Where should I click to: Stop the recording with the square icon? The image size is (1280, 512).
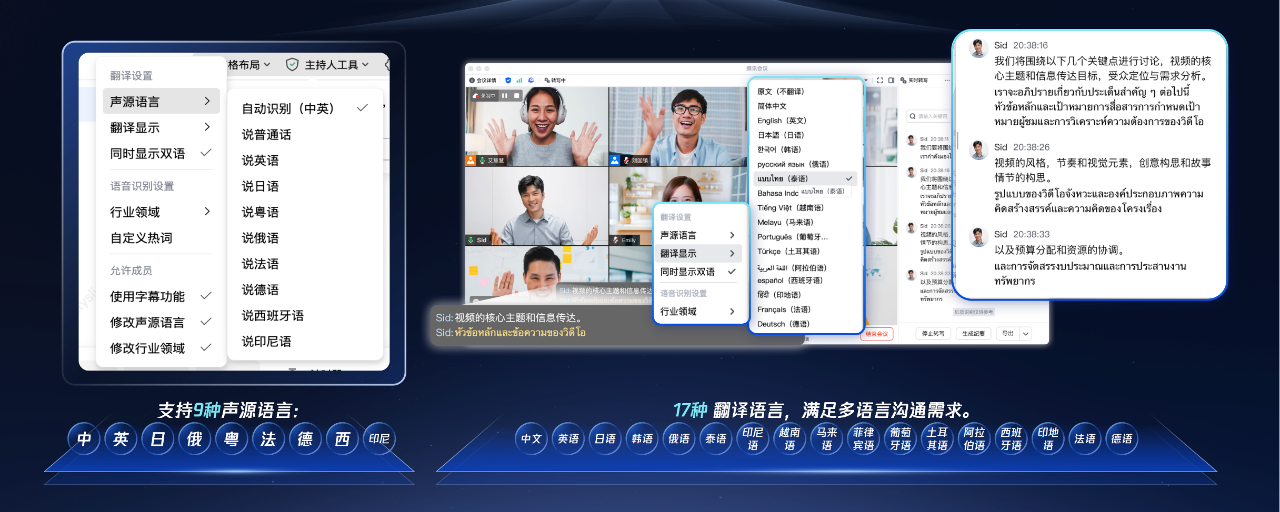click(517, 95)
